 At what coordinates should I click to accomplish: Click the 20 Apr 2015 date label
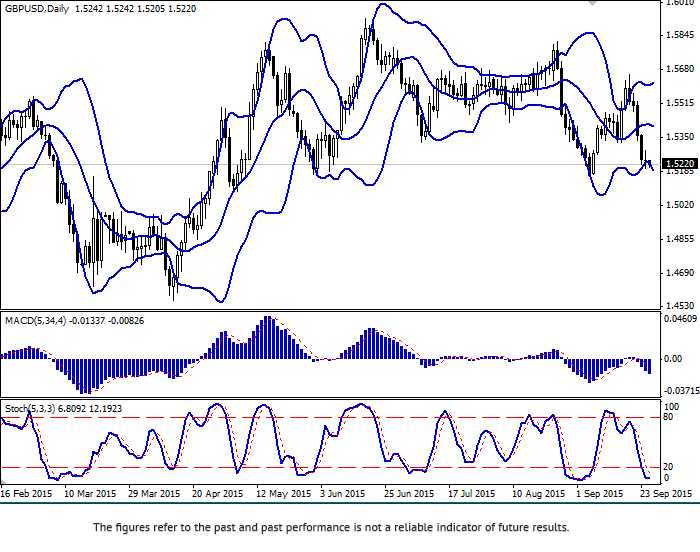tap(218, 494)
